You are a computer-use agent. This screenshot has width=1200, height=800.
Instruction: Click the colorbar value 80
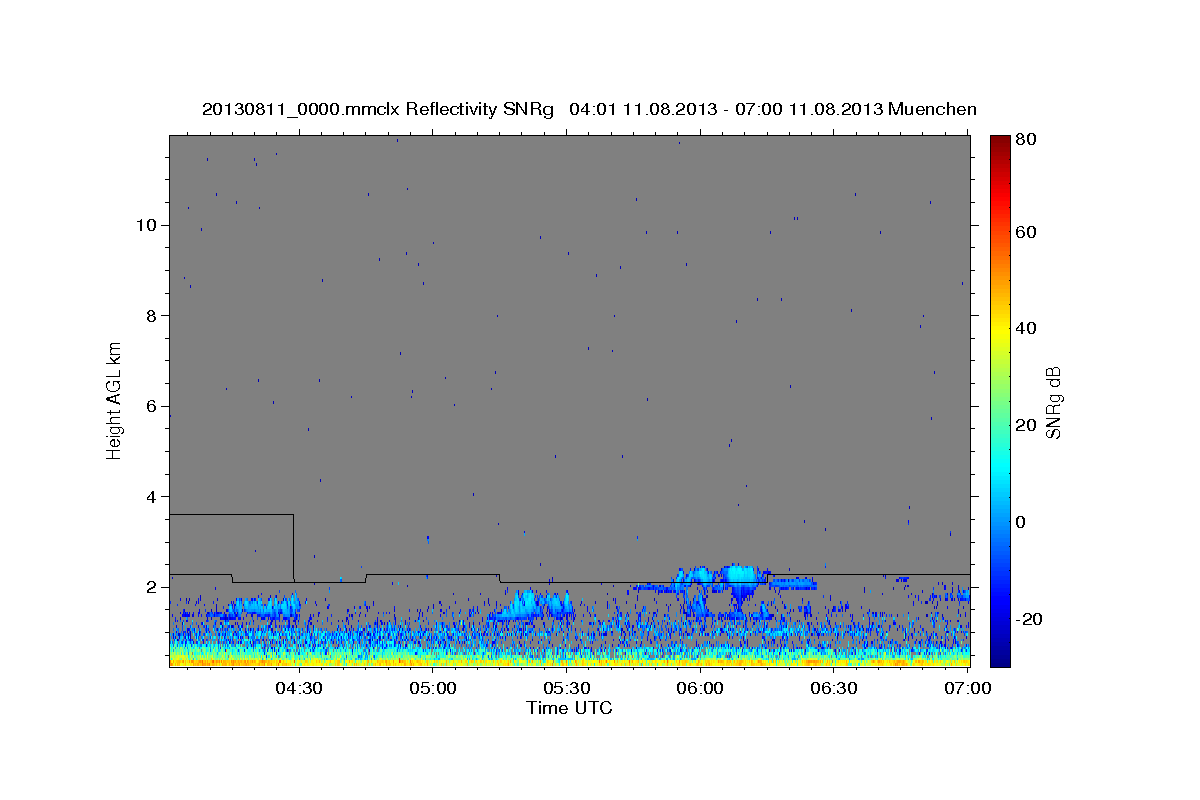[x=1024, y=140]
